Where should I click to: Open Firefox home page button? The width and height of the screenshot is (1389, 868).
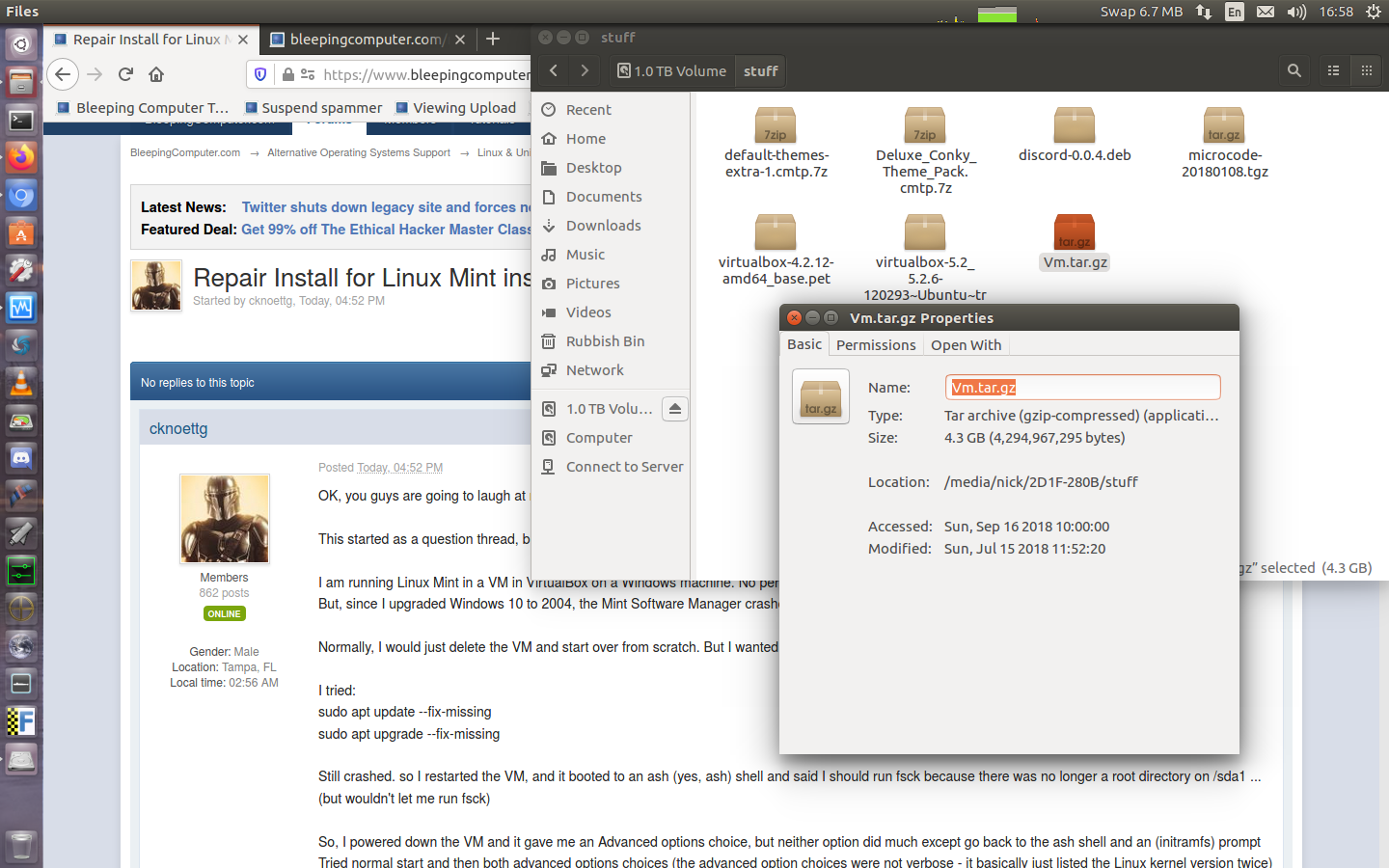point(156,74)
